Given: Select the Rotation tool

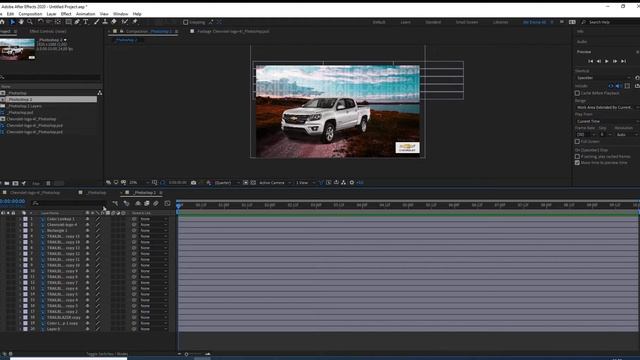Looking at the screenshot, I should (40, 22).
